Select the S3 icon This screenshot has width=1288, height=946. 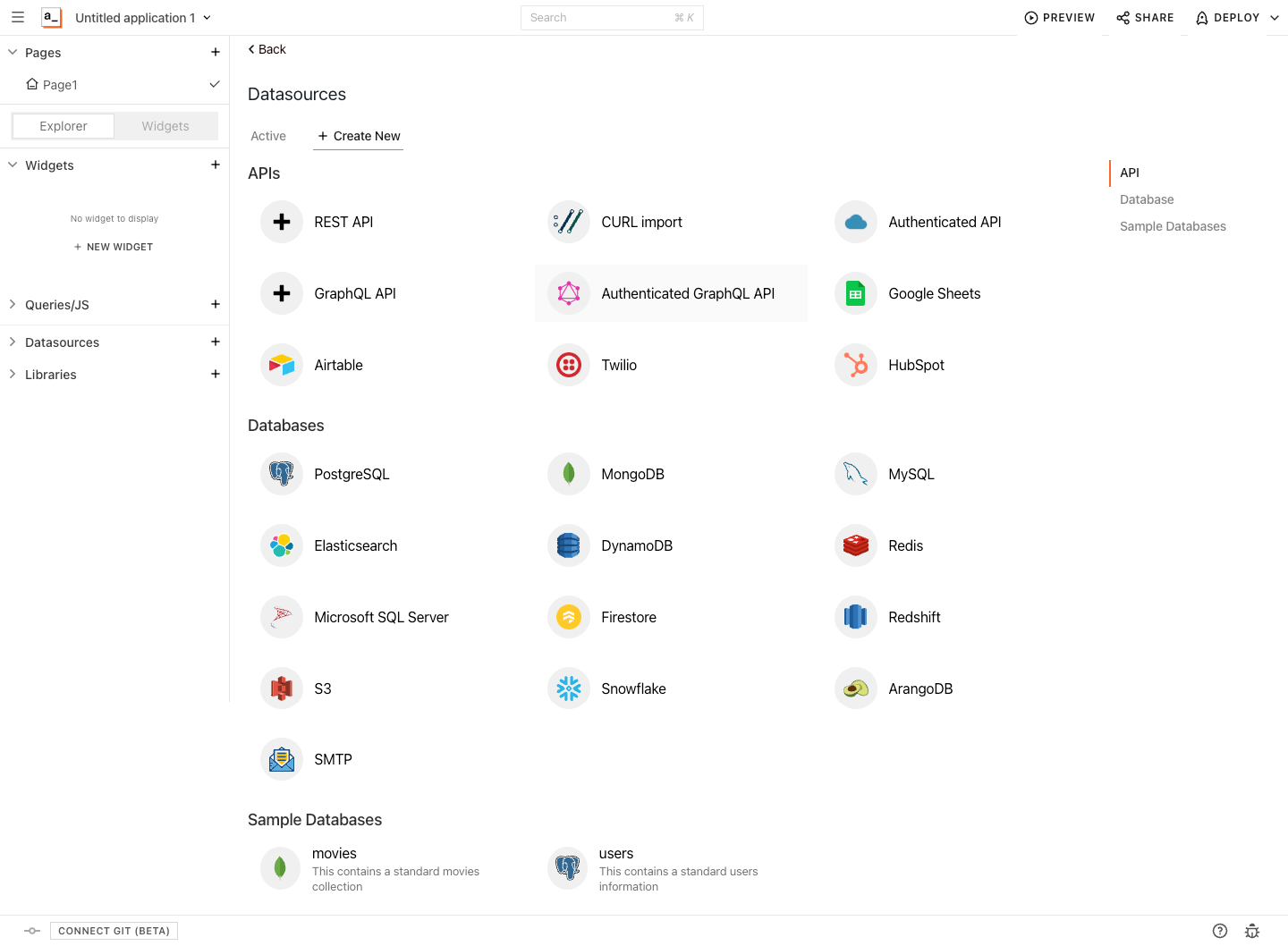[282, 688]
